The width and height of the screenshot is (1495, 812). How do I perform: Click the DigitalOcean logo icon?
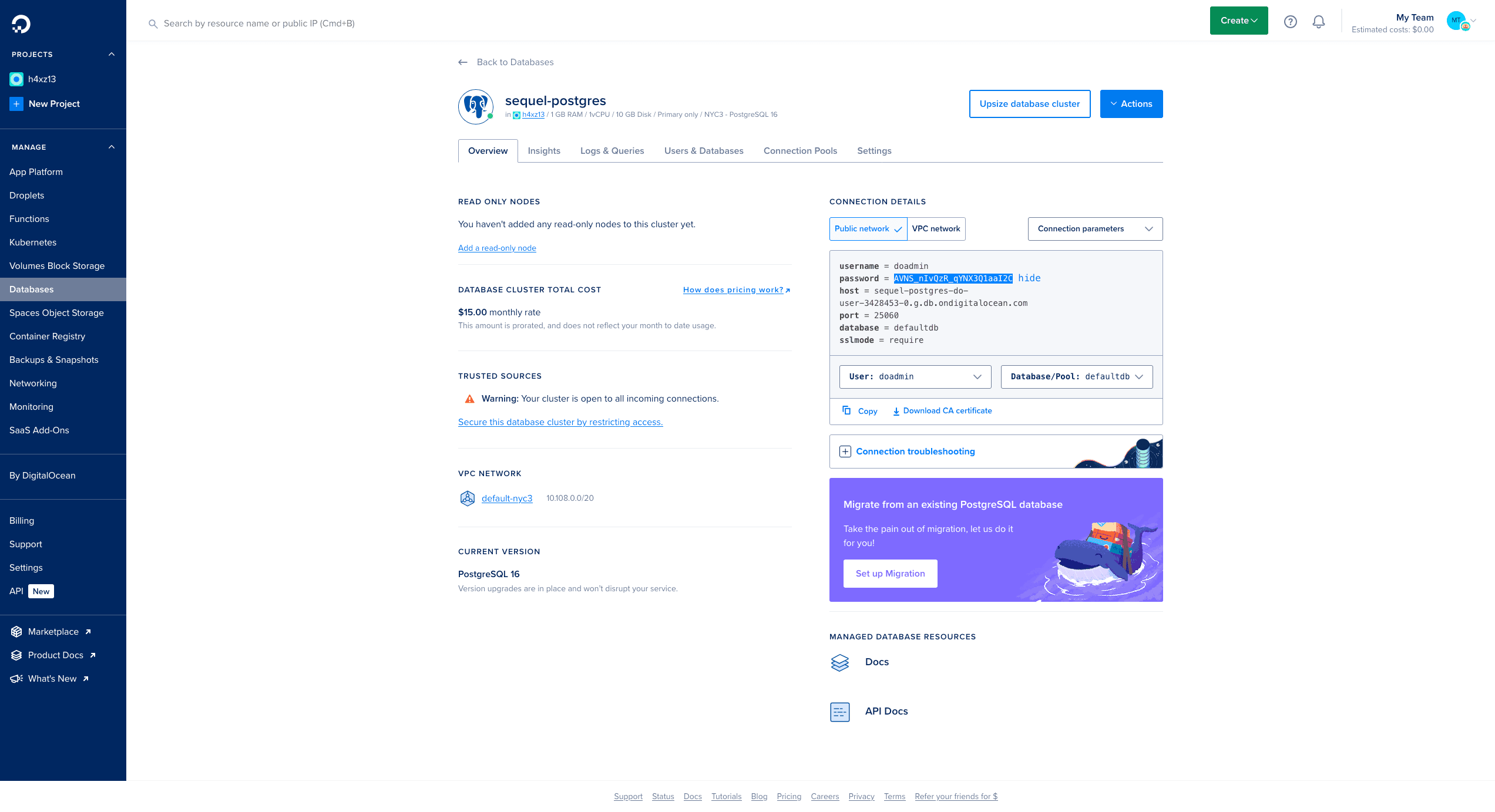[x=21, y=23]
